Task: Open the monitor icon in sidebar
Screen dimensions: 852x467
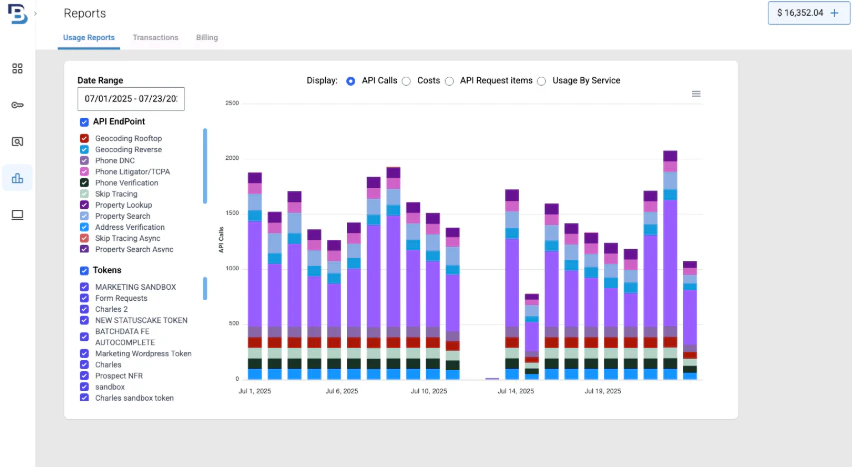Action: click(x=17, y=215)
